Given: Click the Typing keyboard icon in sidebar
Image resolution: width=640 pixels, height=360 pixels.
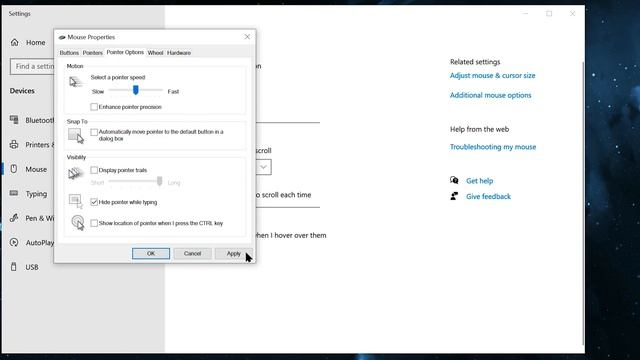Looking at the screenshot, I should (x=14, y=193).
